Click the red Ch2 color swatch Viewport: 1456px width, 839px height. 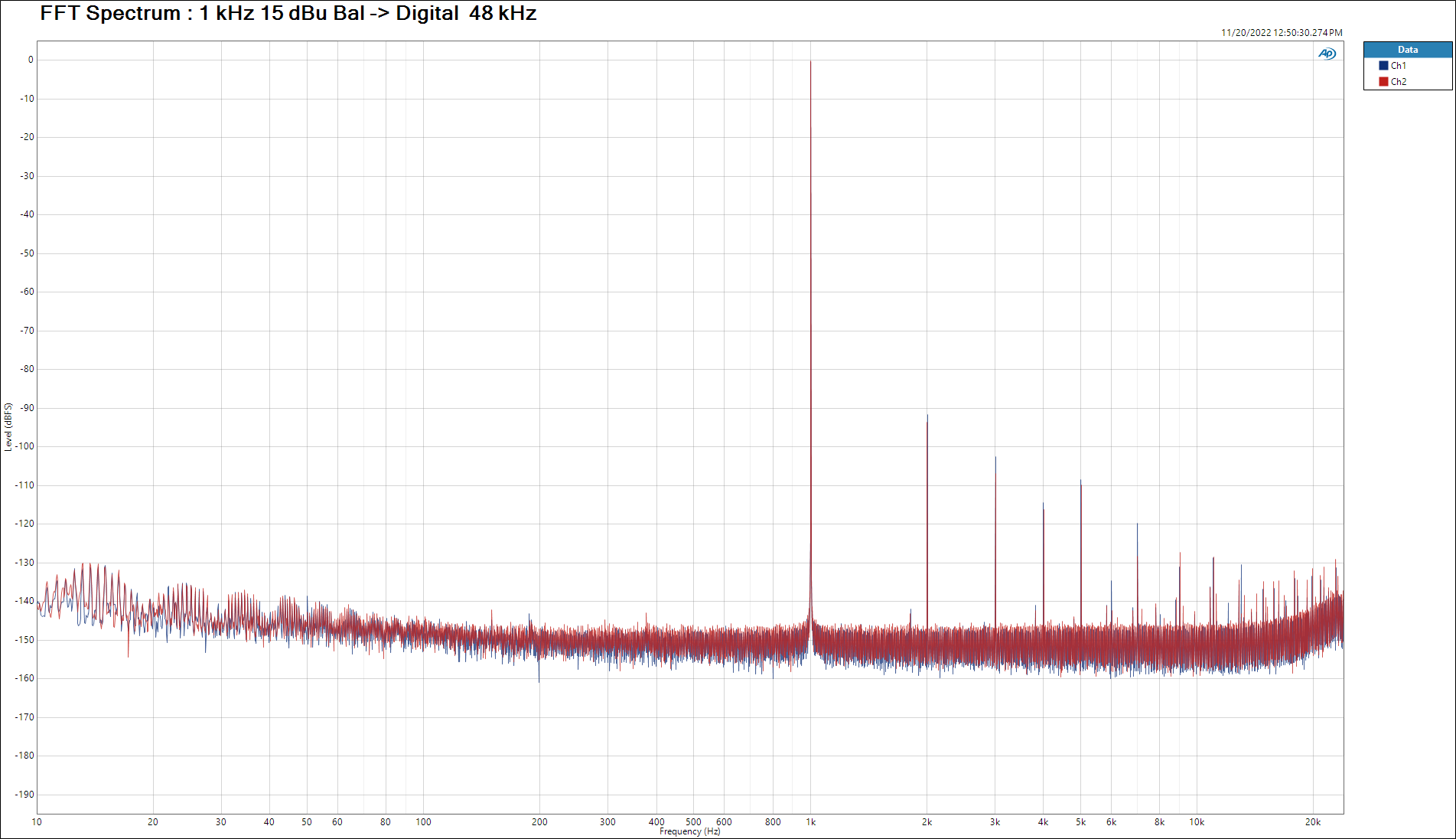click(1383, 82)
